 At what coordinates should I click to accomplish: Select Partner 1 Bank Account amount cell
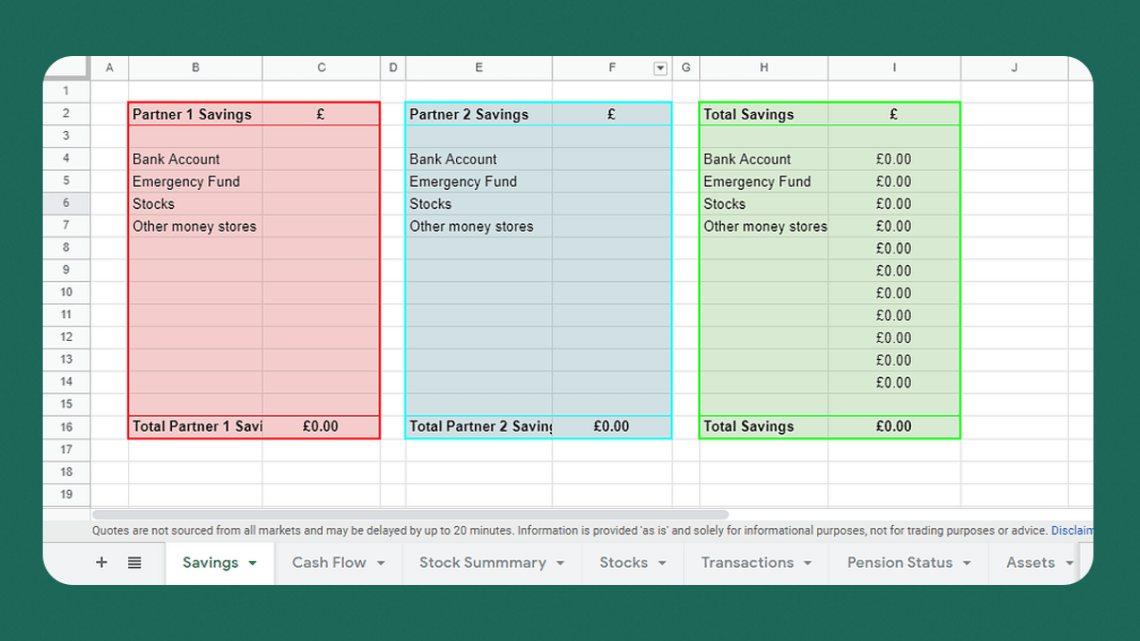click(x=321, y=159)
